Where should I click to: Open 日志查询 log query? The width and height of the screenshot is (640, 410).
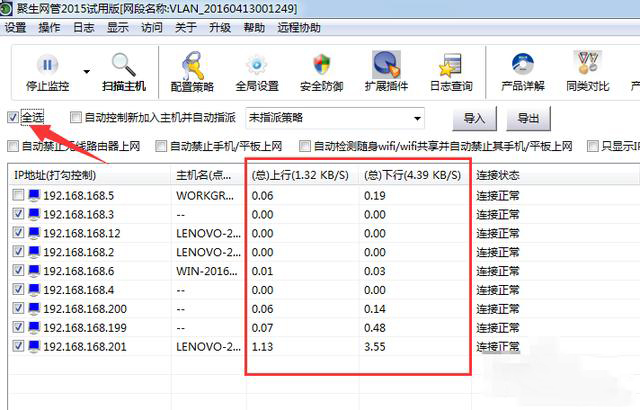click(x=450, y=67)
